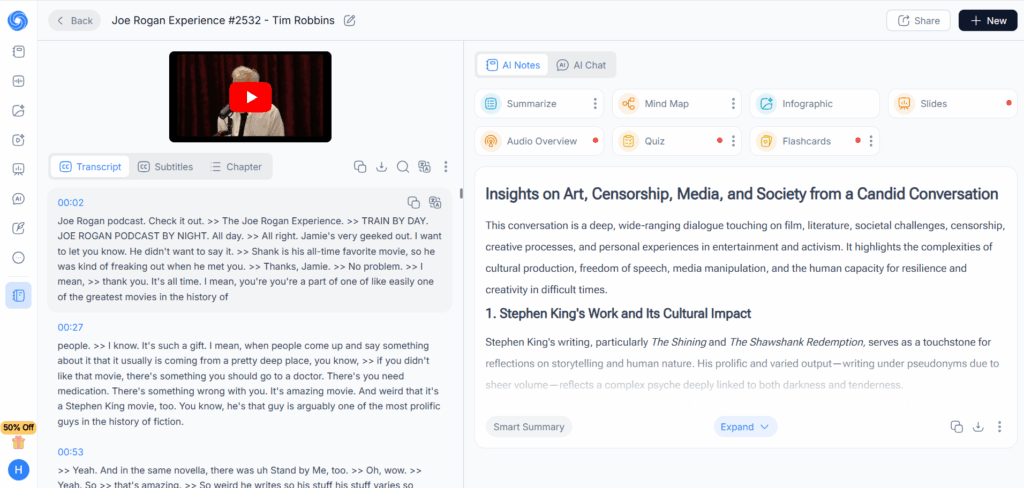Search within the transcript

click(403, 167)
